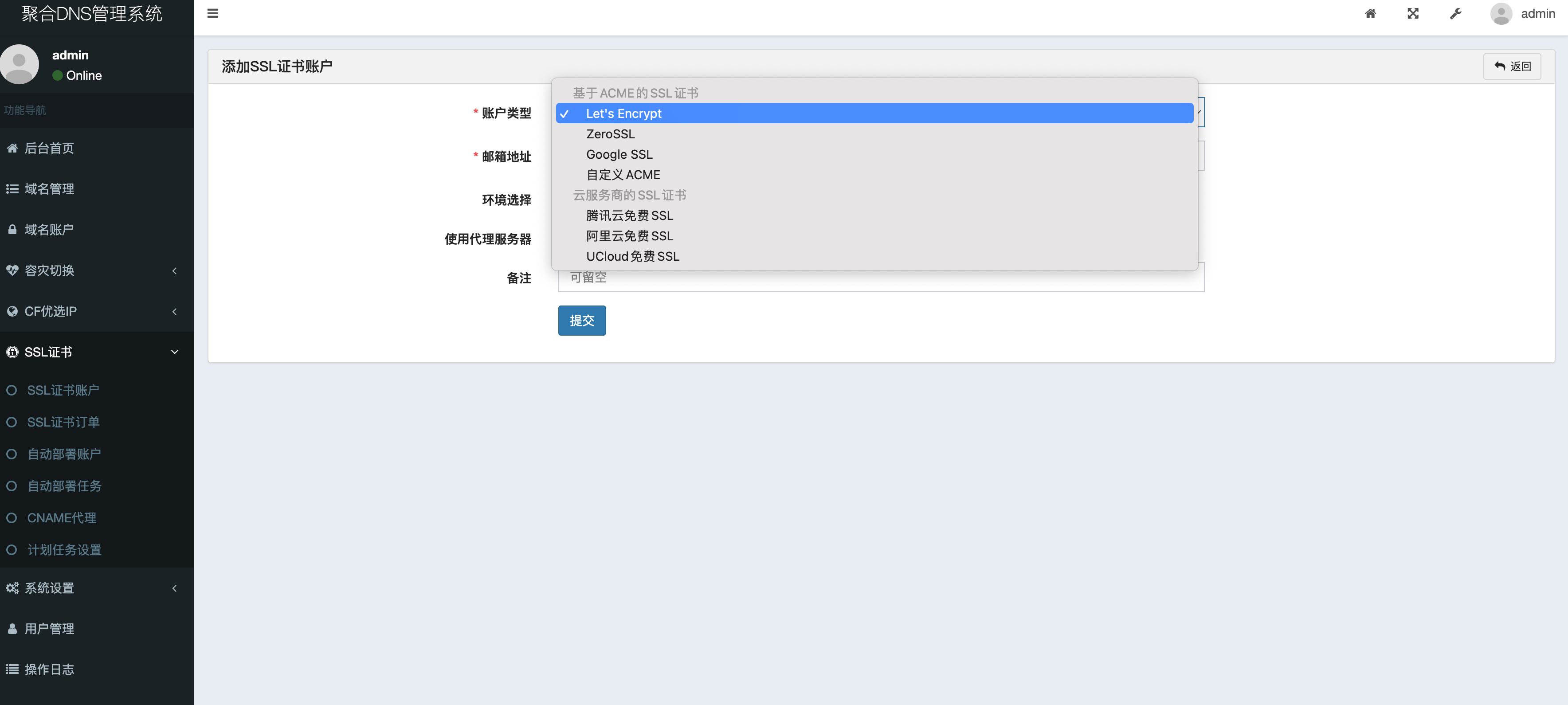Toggle the sidebar hamburger menu icon
This screenshot has width=1568, height=705.
212,13
